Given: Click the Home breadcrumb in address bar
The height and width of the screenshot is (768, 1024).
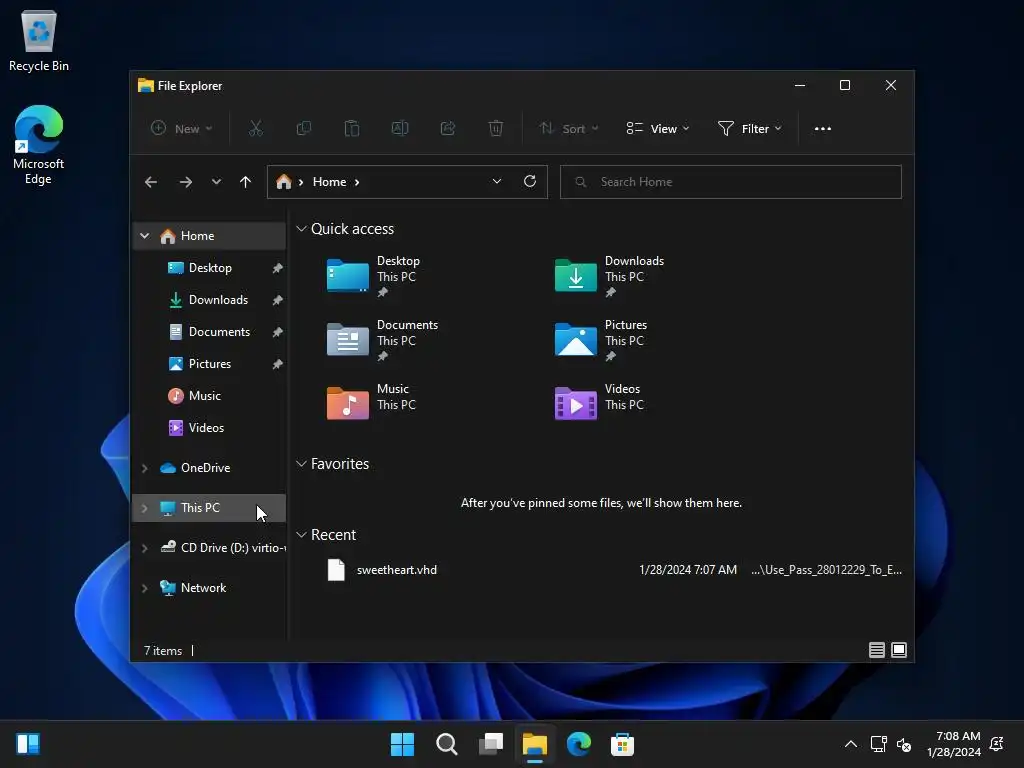Looking at the screenshot, I should point(329,182).
